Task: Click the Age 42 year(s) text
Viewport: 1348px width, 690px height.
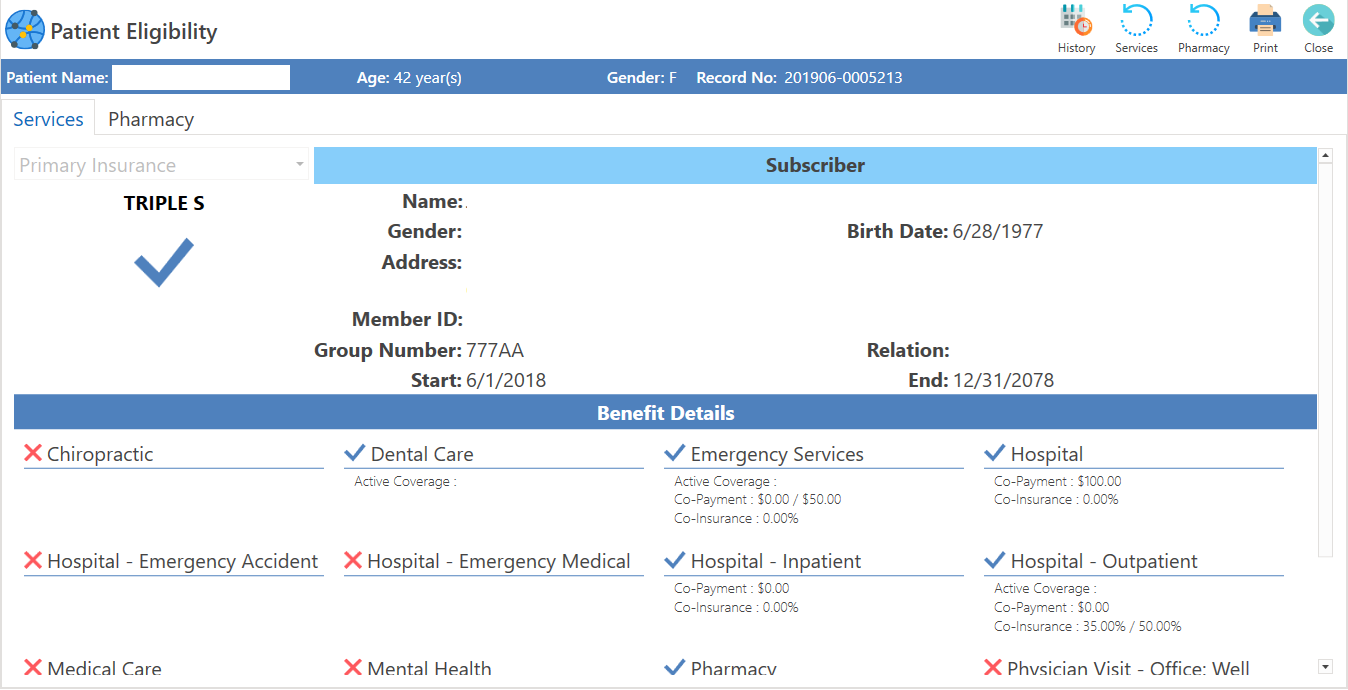Action: point(410,77)
